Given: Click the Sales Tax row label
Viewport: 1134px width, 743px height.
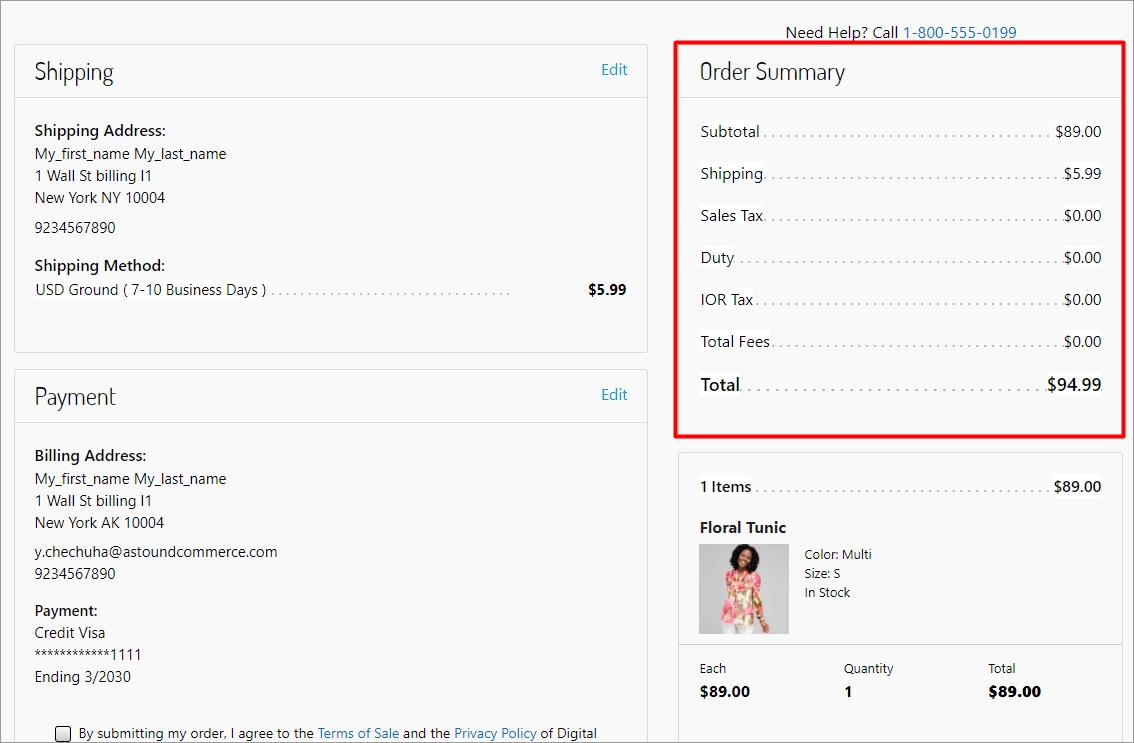Looking at the screenshot, I should click(731, 216).
